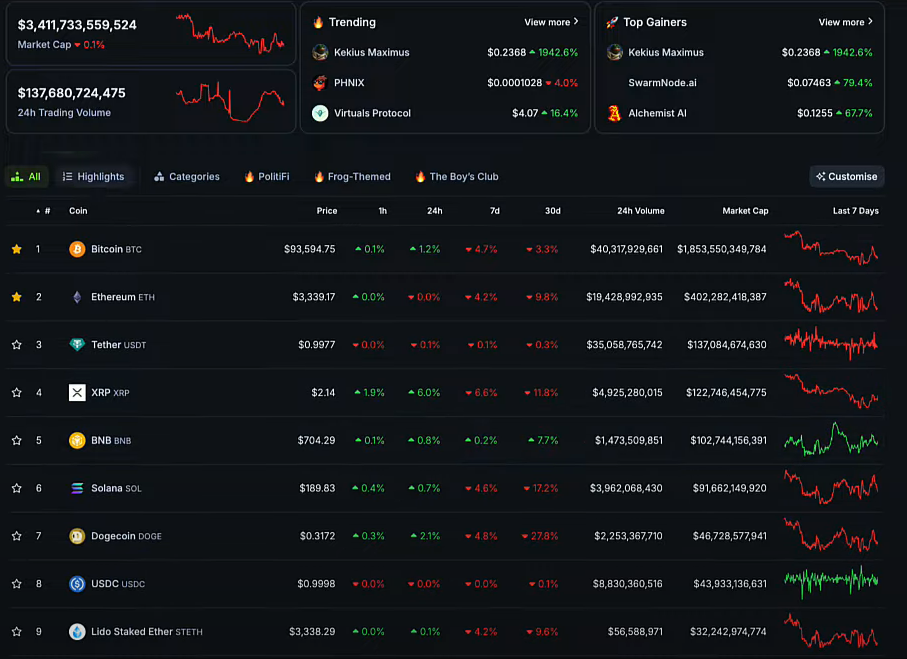The height and width of the screenshot is (659, 907).
Task: Click the XRP coin logo icon
Action: (77, 393)
